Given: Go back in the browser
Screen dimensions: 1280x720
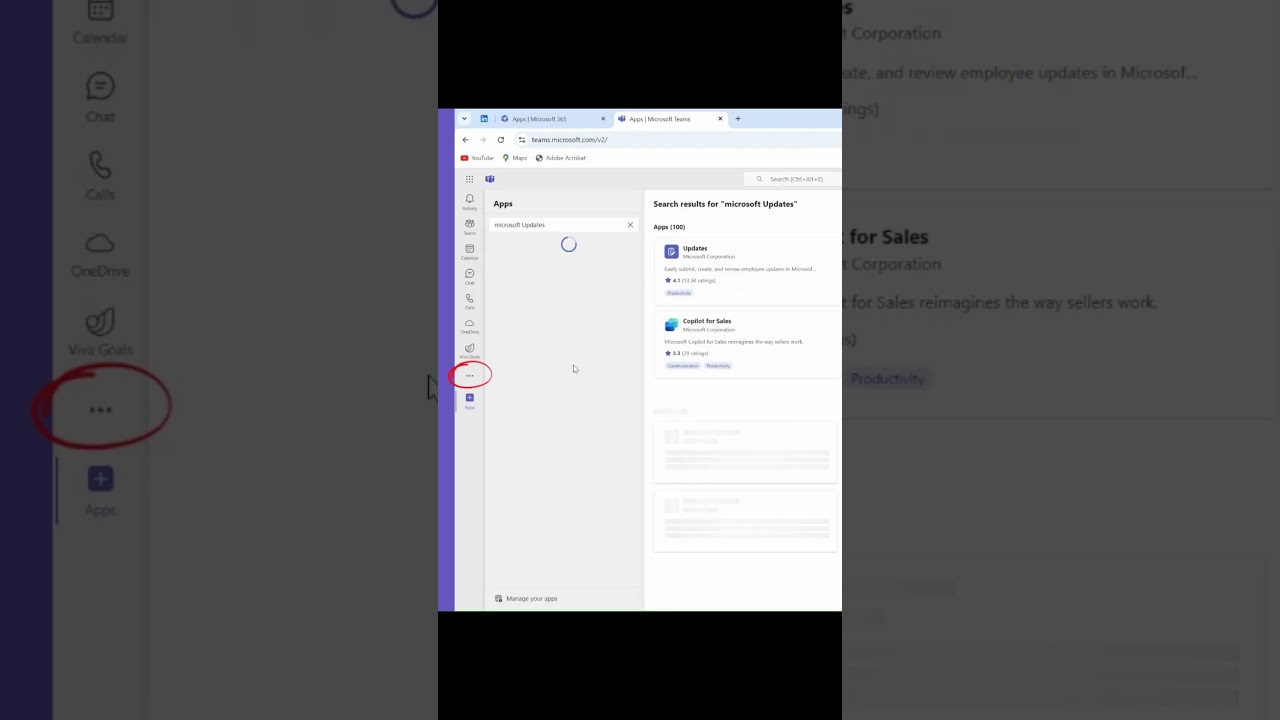Looking at the screenshot, I should click(465, 140).
